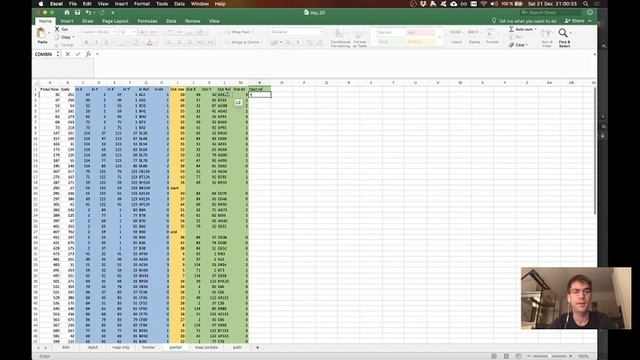Open the Data ribbon tab

tap(171, 21)
